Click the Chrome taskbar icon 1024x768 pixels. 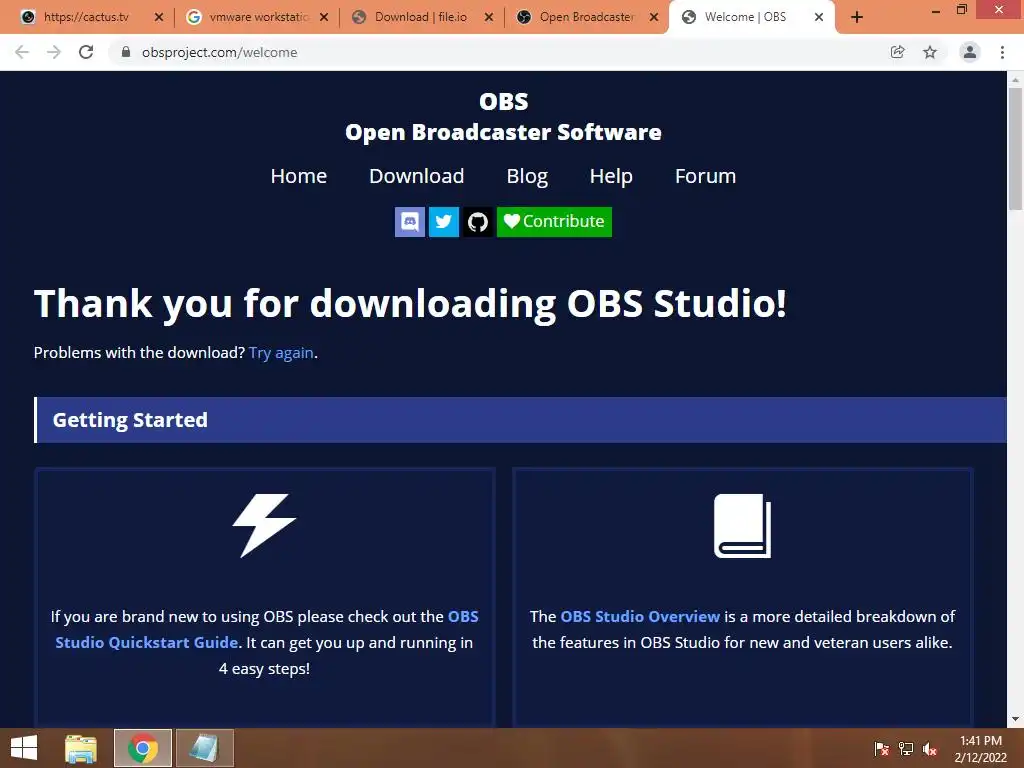pyautogui.click(x=143, y=748)
